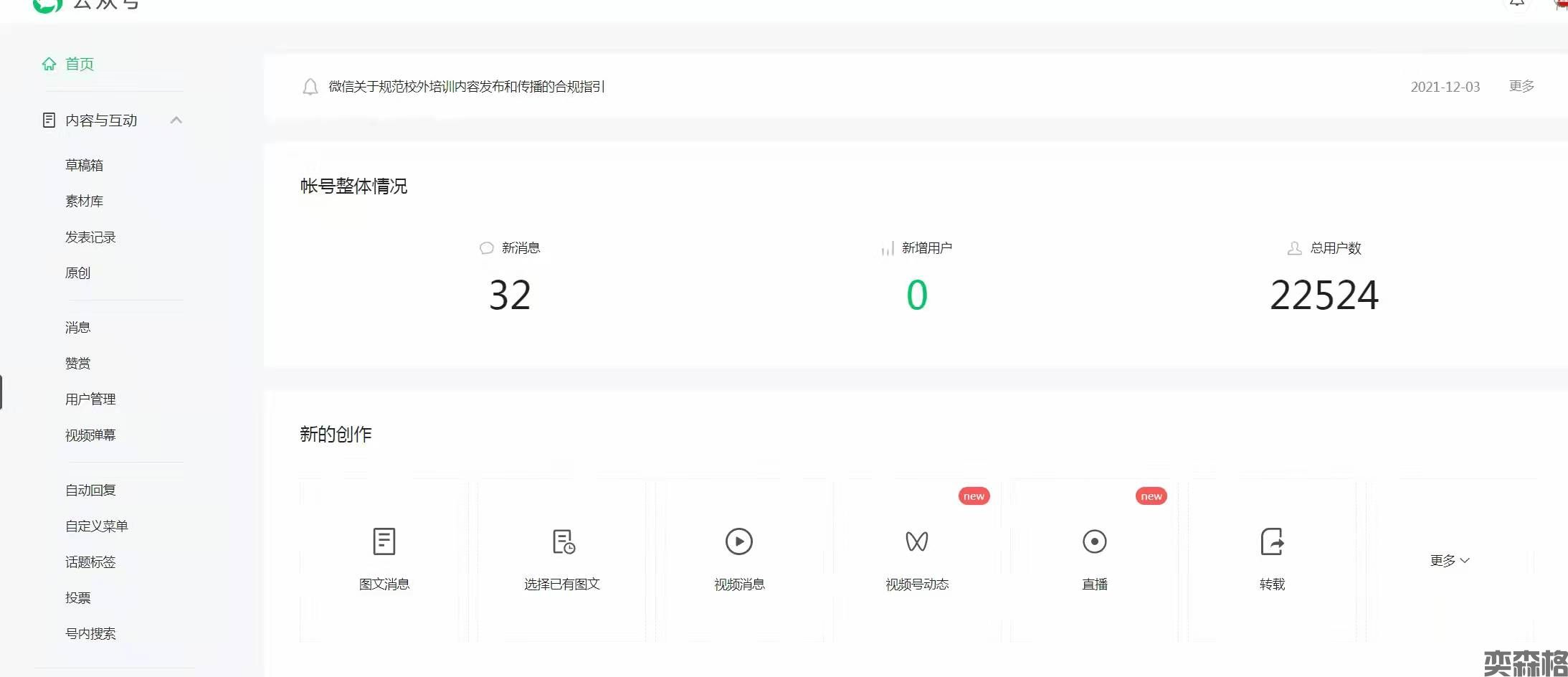Open 素材库 in the sidebar
This screenshot has height=677, width=1568.
pyautogui.click(x=85, y=201)
